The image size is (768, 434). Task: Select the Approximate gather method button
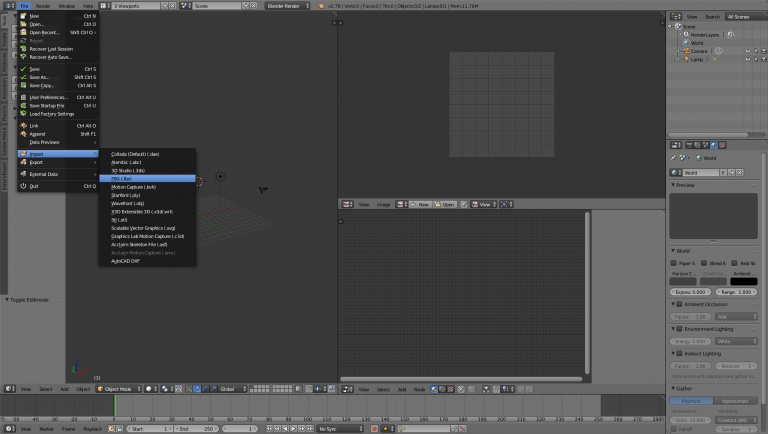click(x=735, y=400)
